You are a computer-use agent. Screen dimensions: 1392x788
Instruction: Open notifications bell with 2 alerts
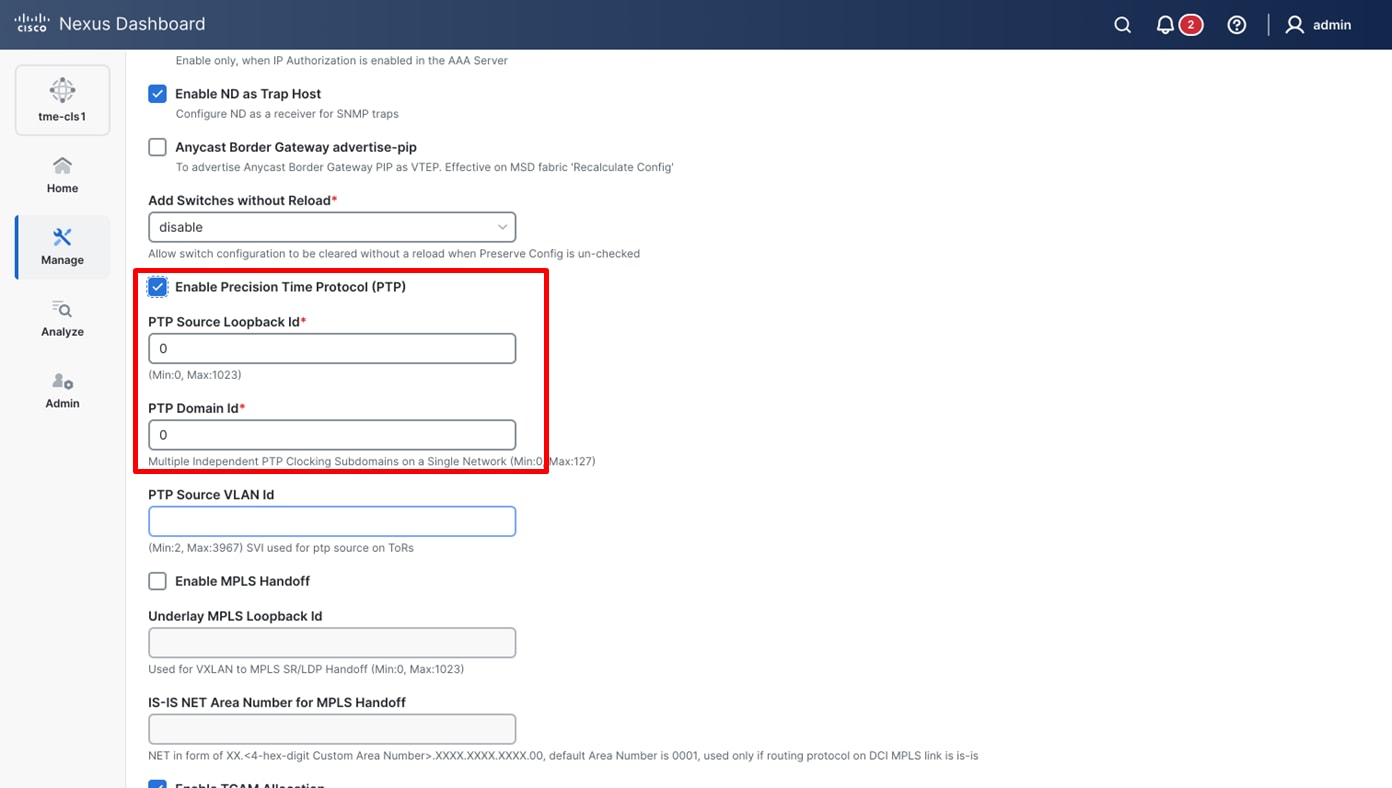tap(1178, 25)
